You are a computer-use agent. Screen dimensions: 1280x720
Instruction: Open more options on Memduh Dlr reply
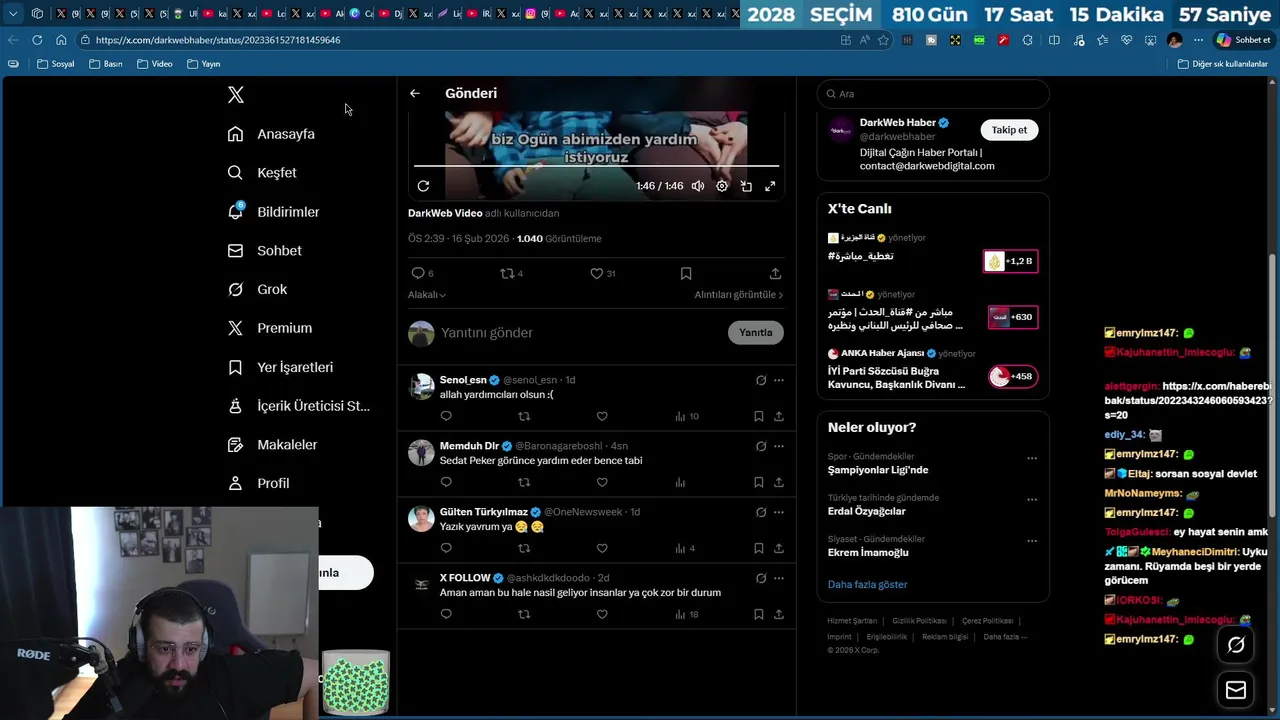[x=779, y=446]
